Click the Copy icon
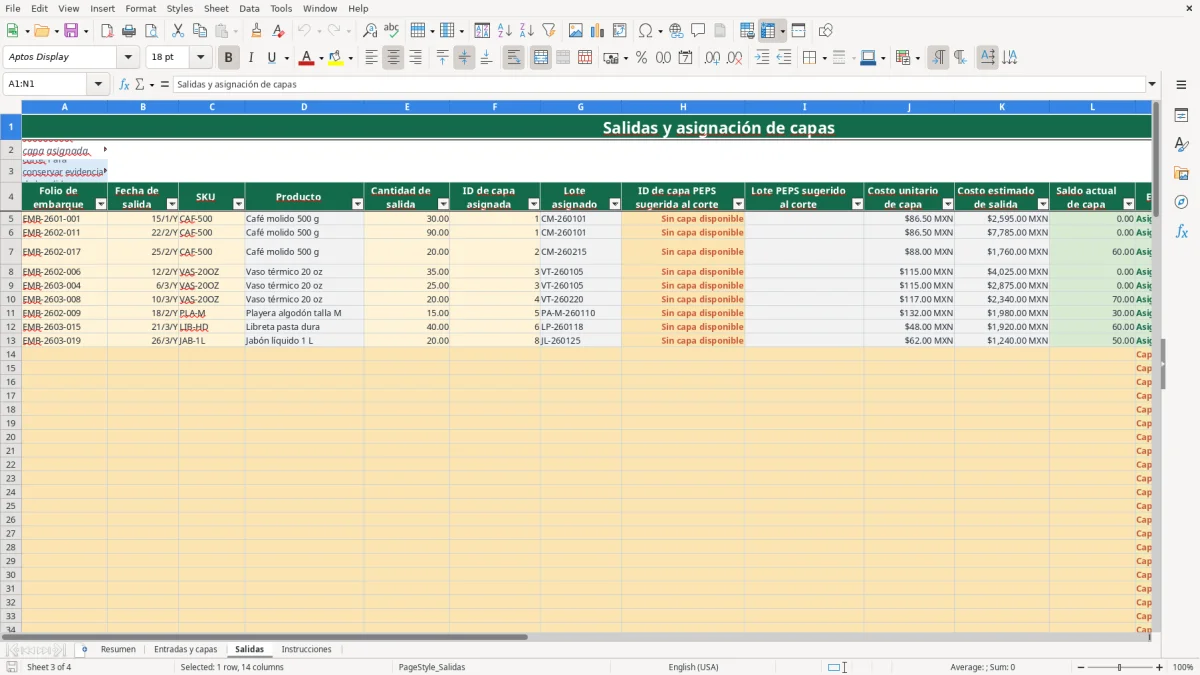Image resolution: width=1200 pixels, height=675 pixels. point(200,31)
